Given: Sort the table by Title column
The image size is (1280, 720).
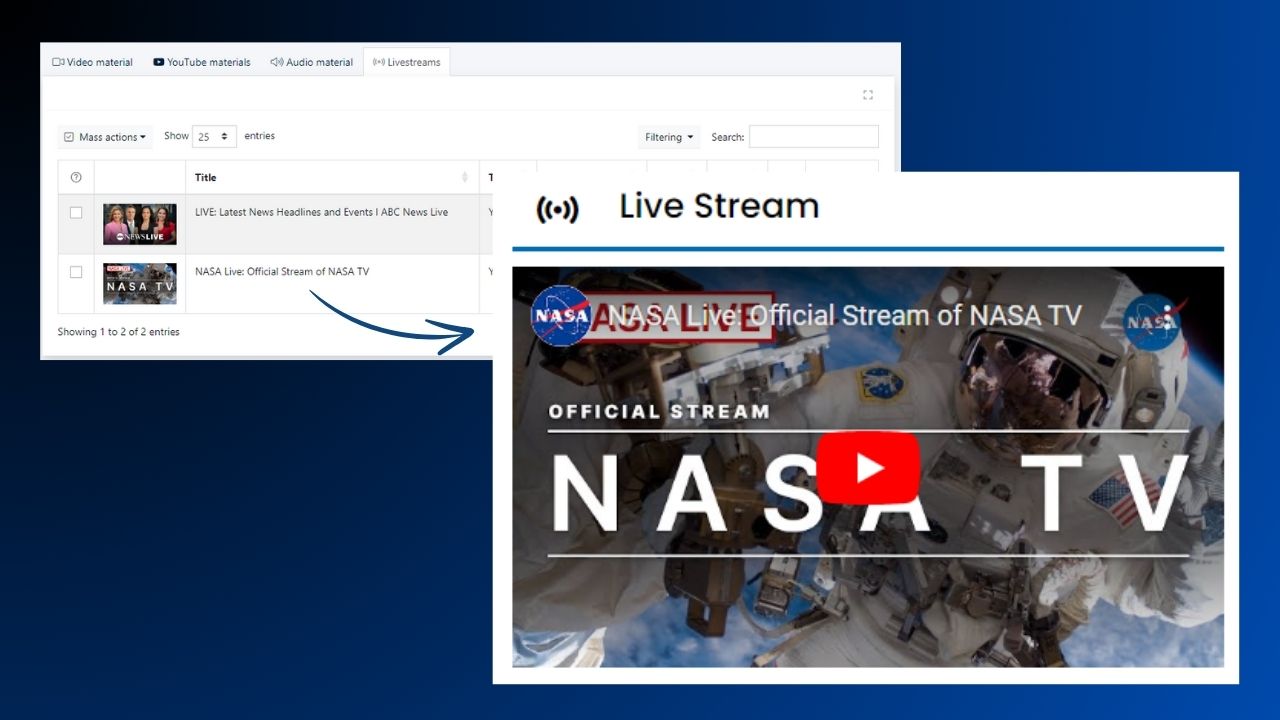Looking at the screenshot, I should [x=332, y=177].
